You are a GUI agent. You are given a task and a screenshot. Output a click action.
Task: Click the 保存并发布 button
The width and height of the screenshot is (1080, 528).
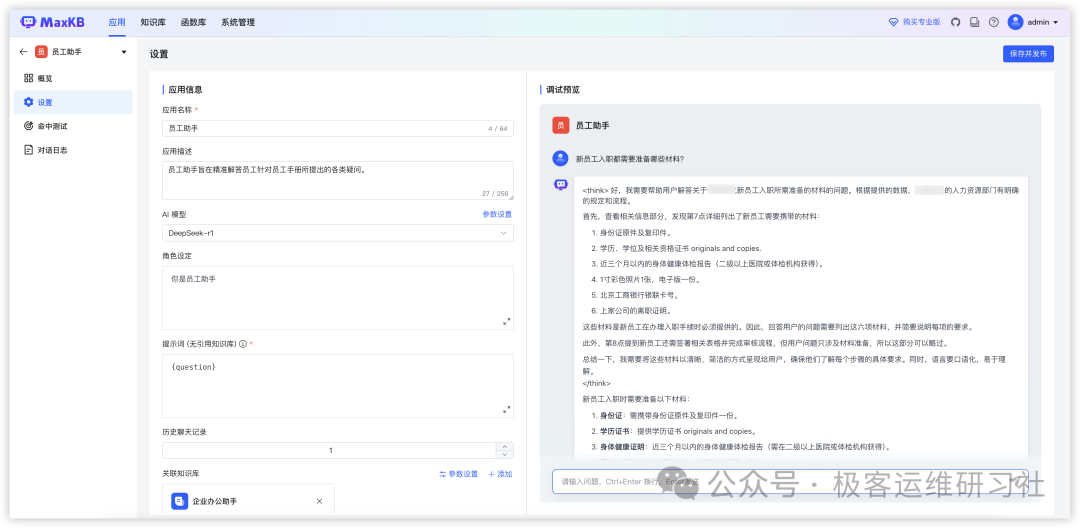pos(1028,54)
